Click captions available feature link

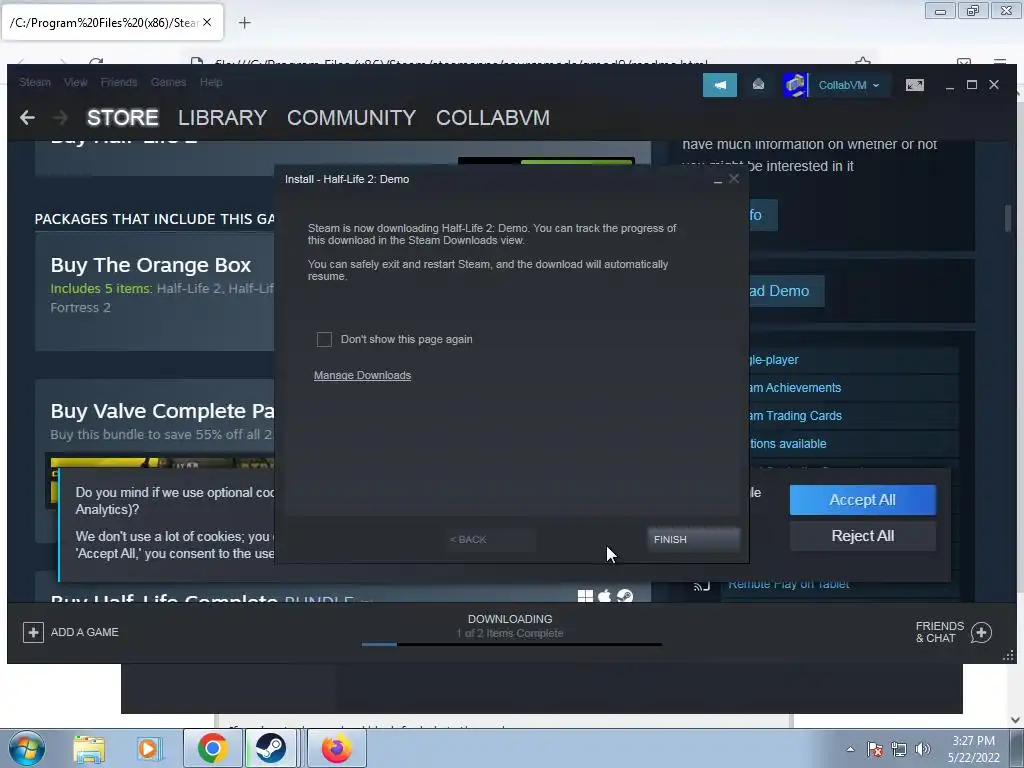[x=788, y=443]
